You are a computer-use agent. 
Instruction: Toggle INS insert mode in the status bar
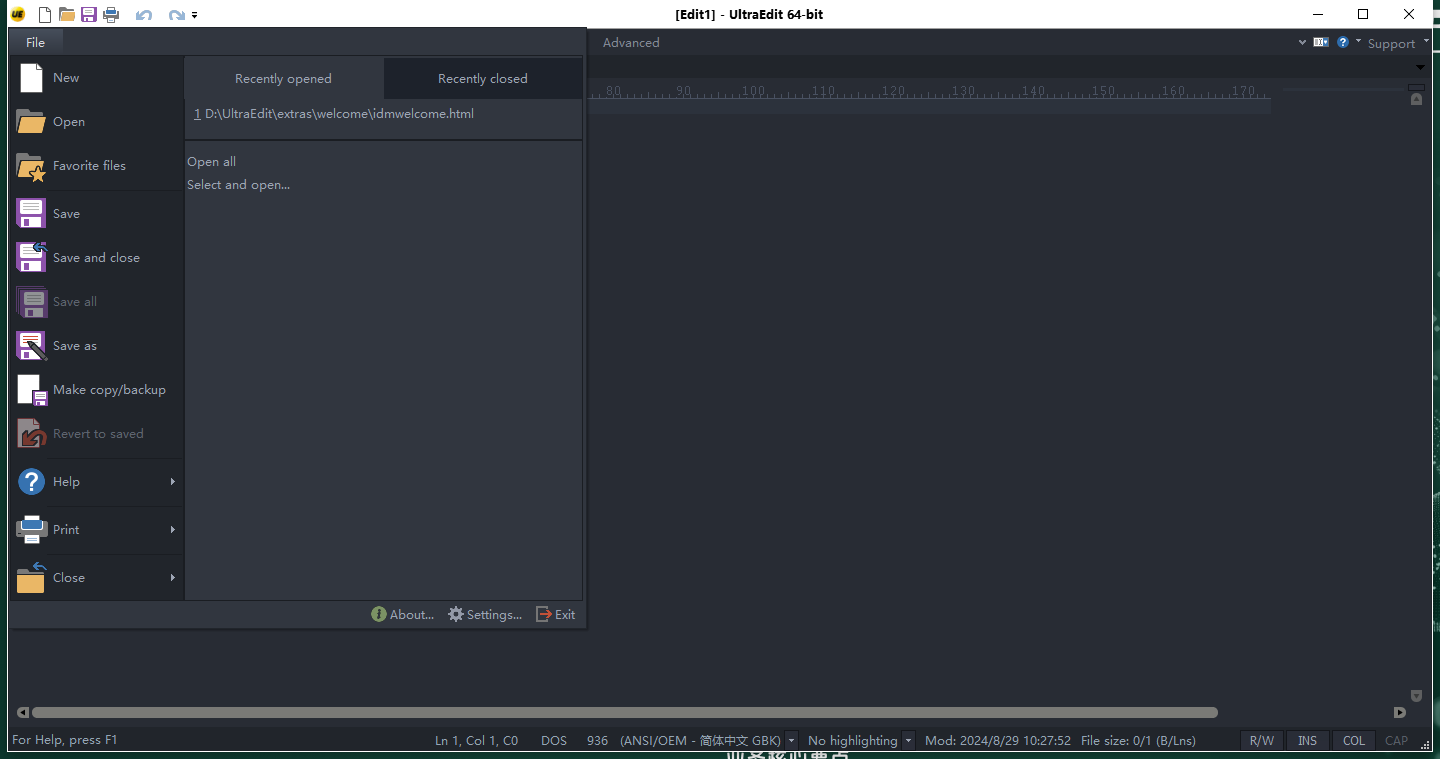click(x=1307, y=741)
